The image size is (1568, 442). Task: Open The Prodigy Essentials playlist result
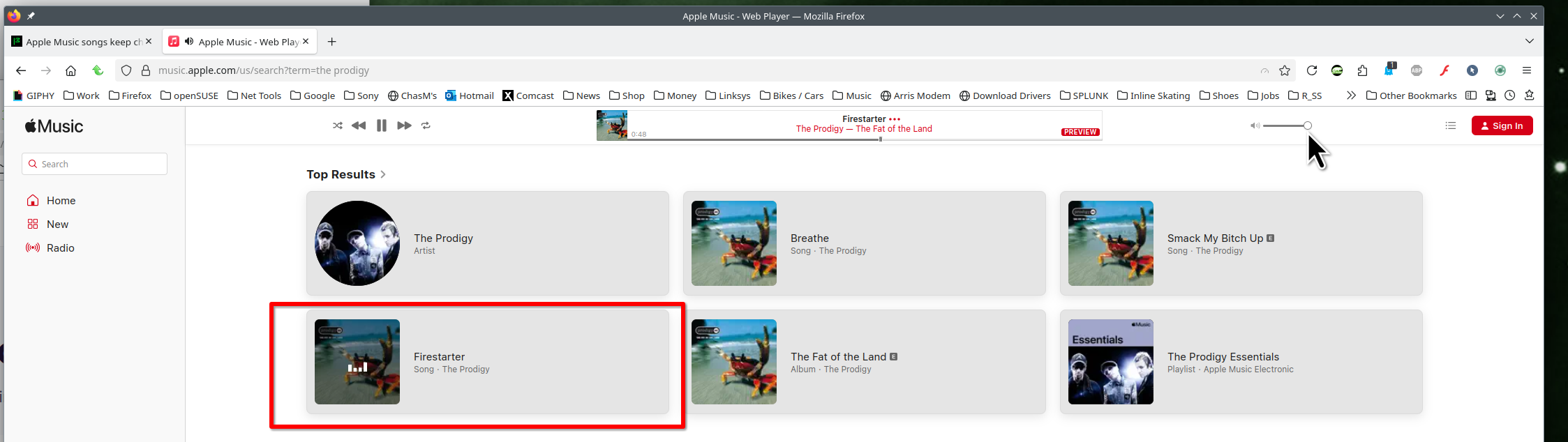coord(1241,362)
